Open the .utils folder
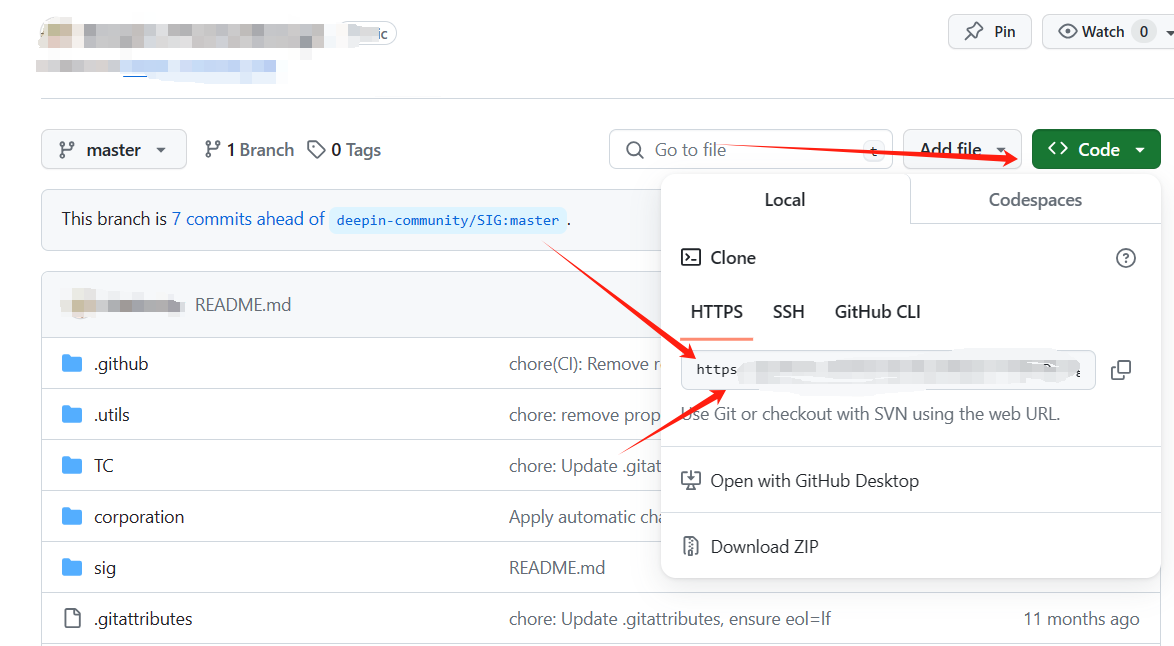This screenshot has height=646, width=1174. pos(112,415)
